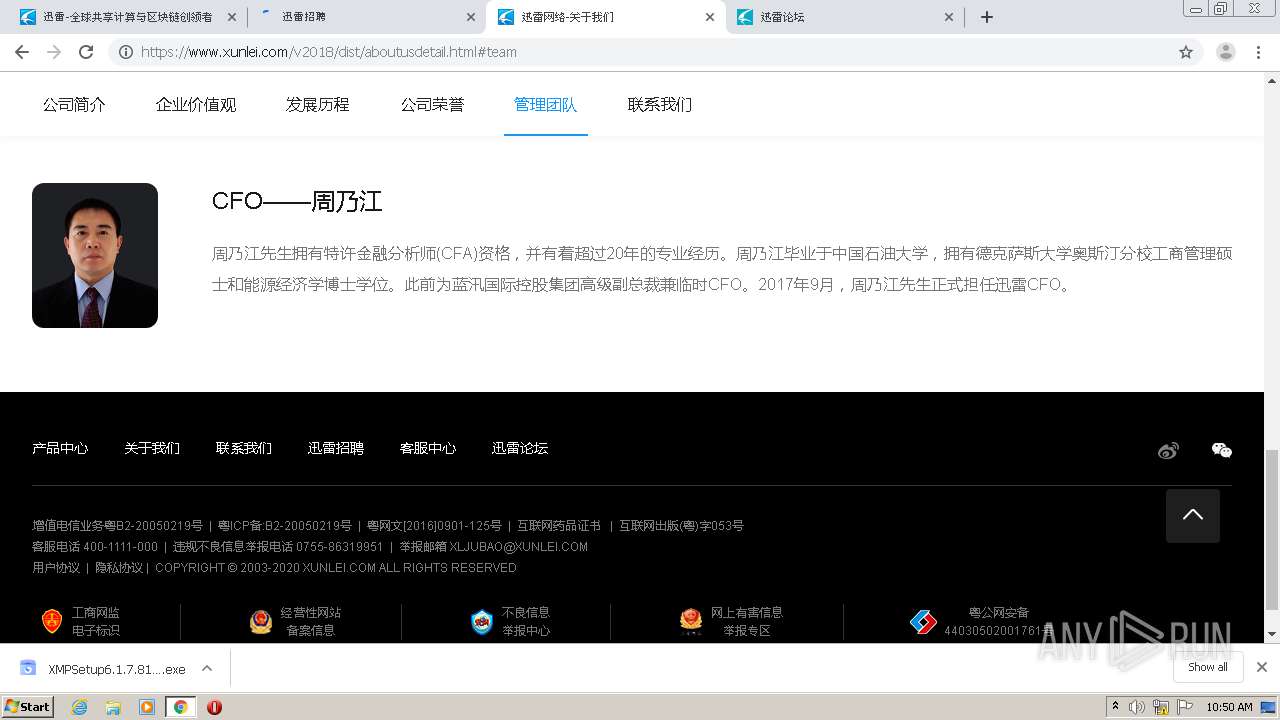This screenshot has height=720, width=1280.
Task: Open the 隐私协议 link
Action: pos(119,567)
